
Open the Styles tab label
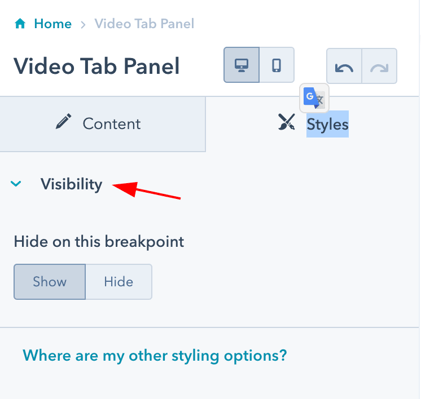(x=328, y=124)
